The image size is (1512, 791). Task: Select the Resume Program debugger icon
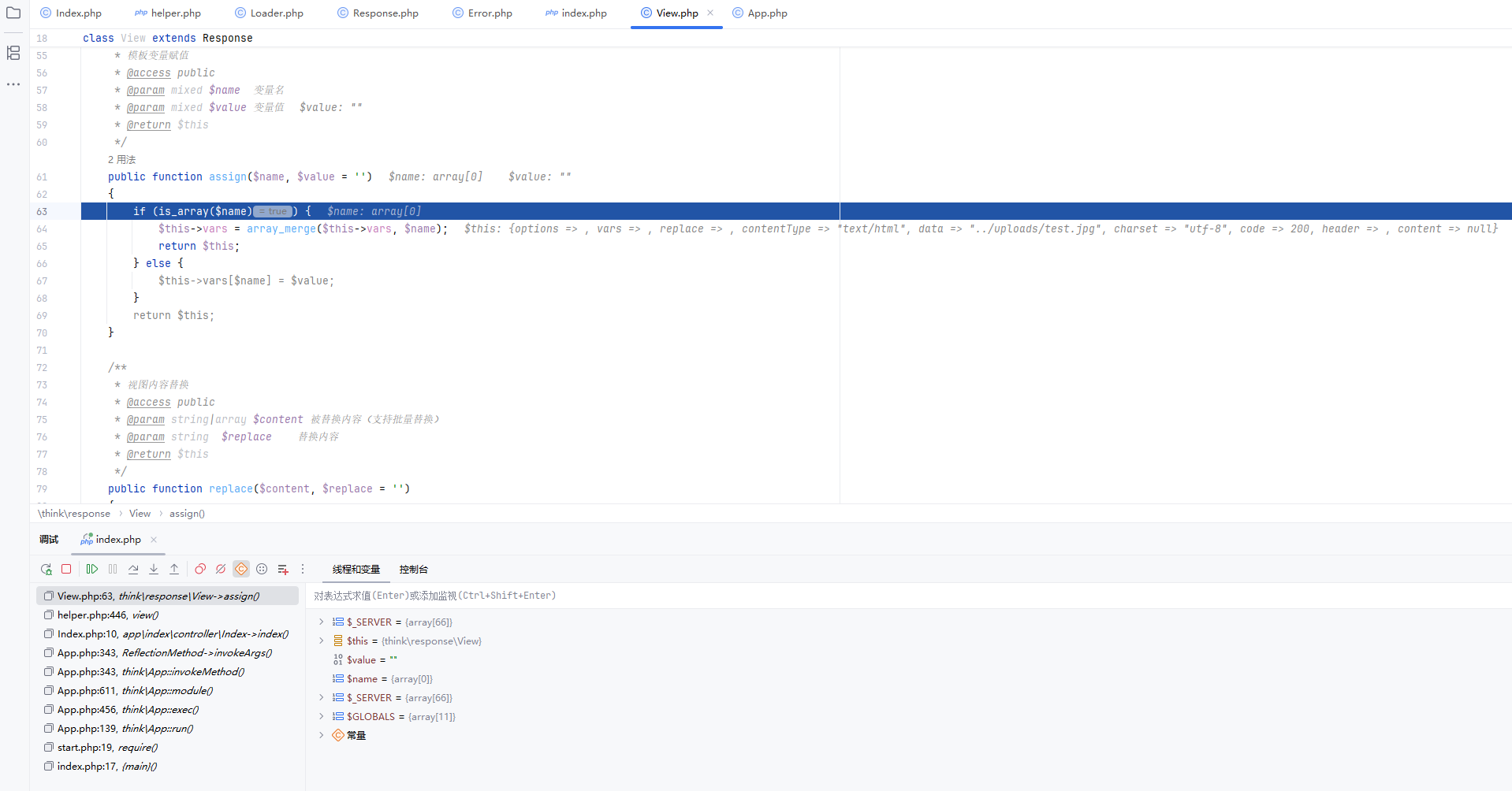tap(92, 569)
